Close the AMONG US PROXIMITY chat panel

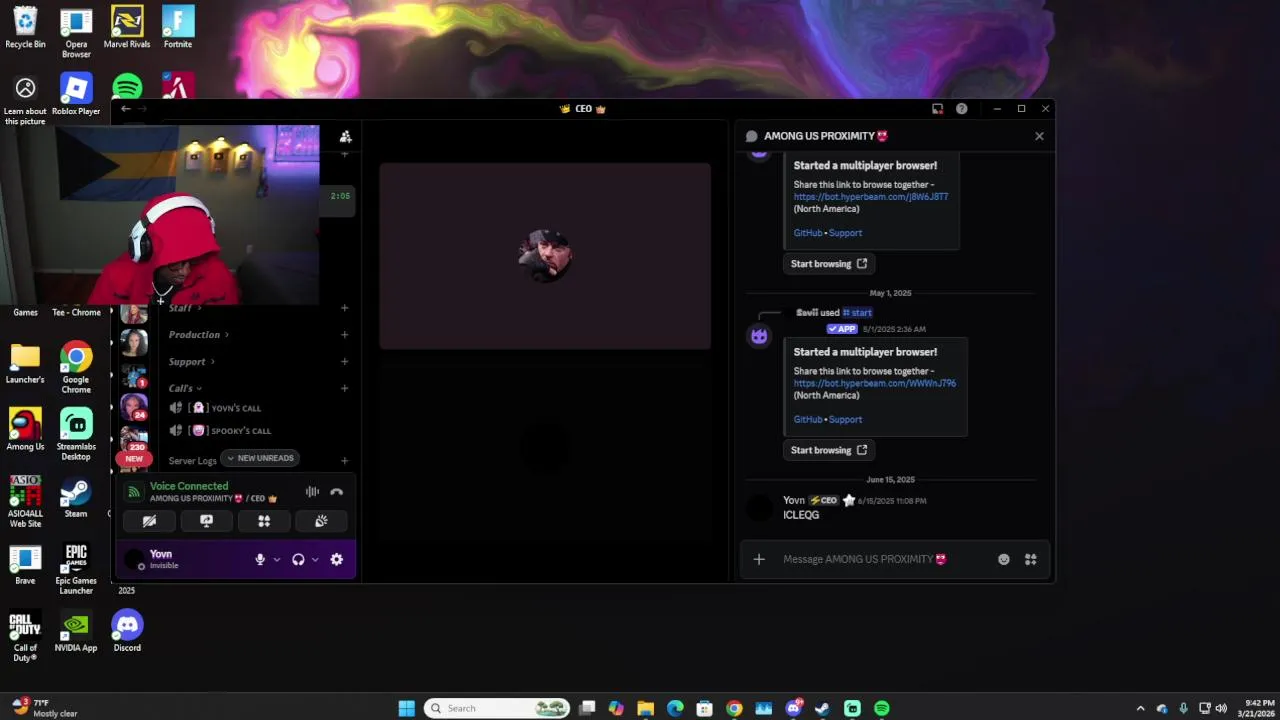pyautogui.click(x=1039, y=136)
